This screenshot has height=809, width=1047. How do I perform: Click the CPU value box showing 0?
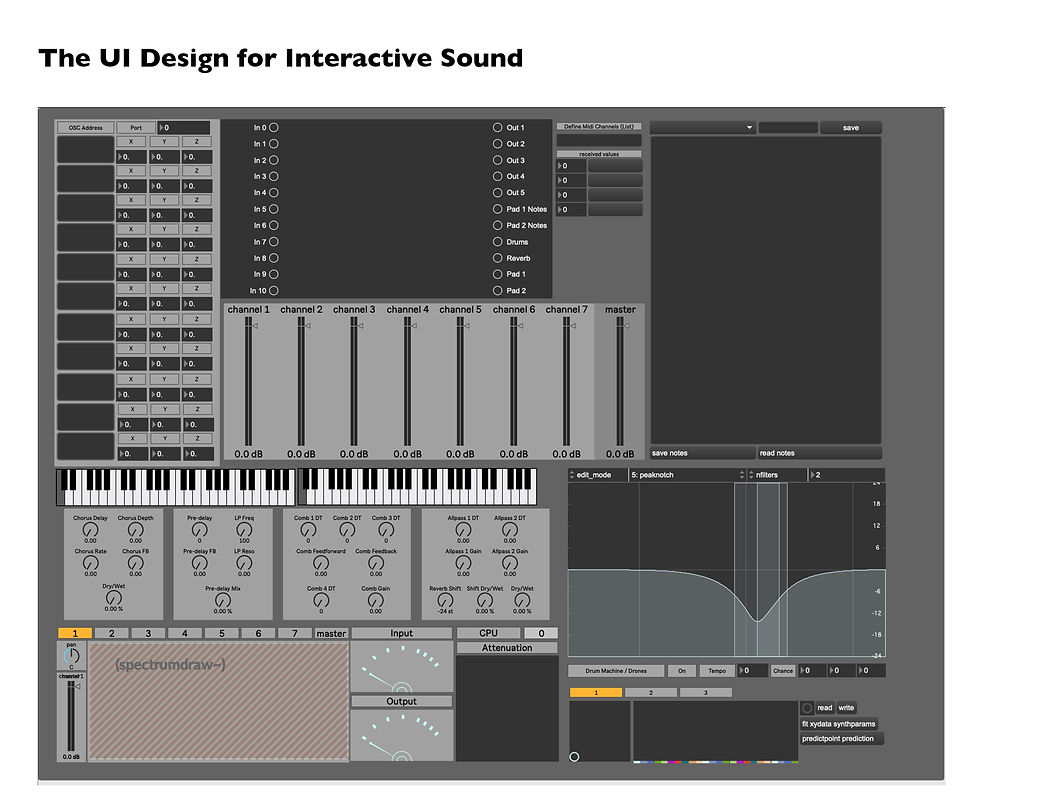coord(541,633)
